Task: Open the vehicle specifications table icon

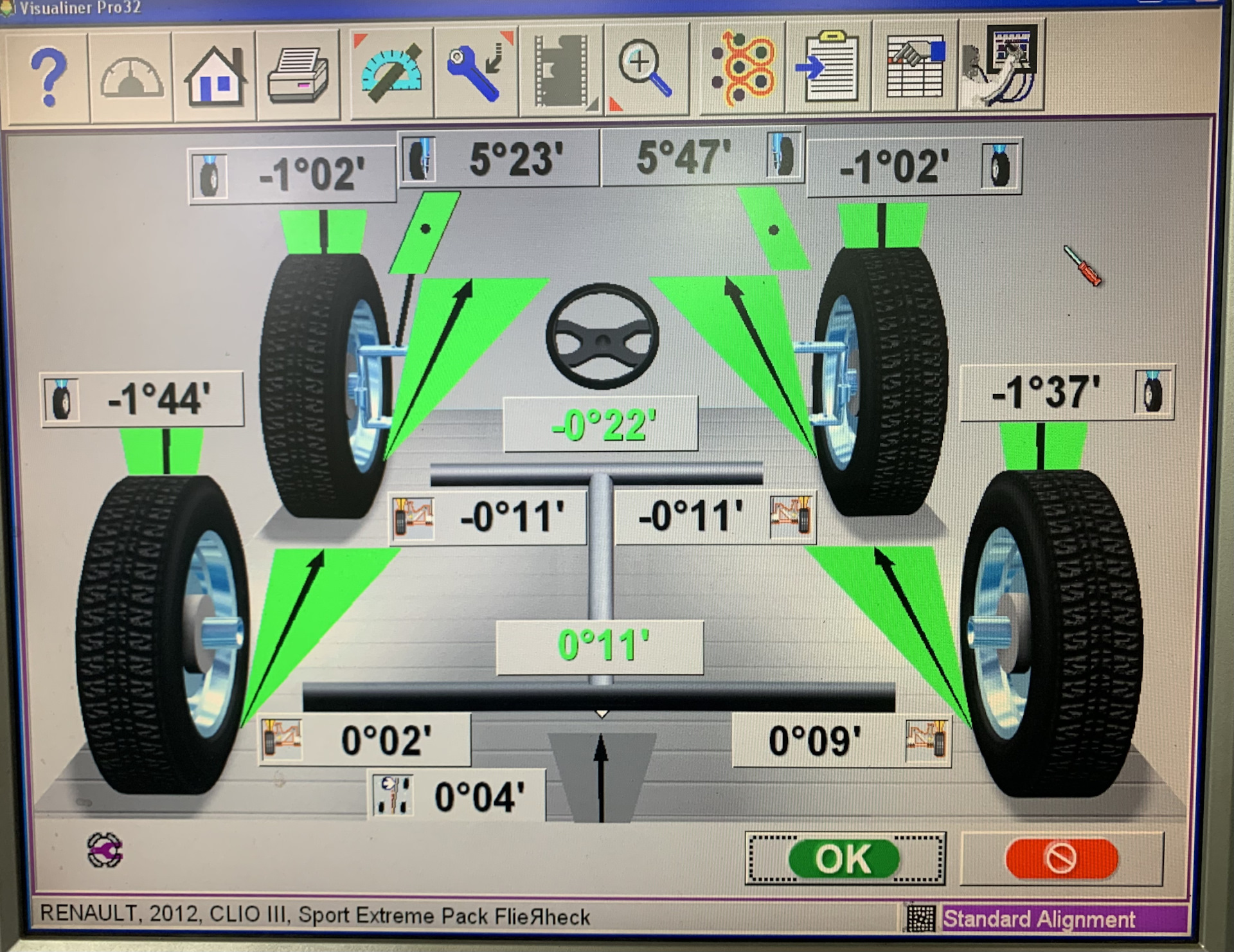Action: click(915, 67)
